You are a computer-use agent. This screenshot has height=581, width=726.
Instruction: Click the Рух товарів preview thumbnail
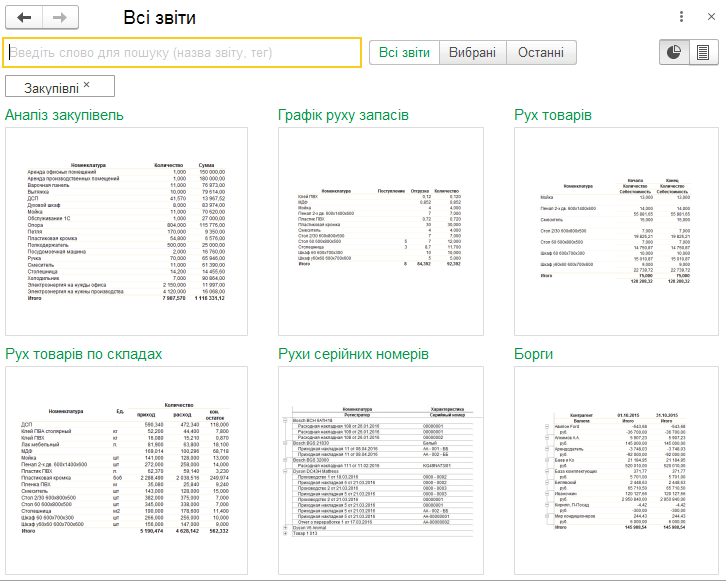click(616, 231)
